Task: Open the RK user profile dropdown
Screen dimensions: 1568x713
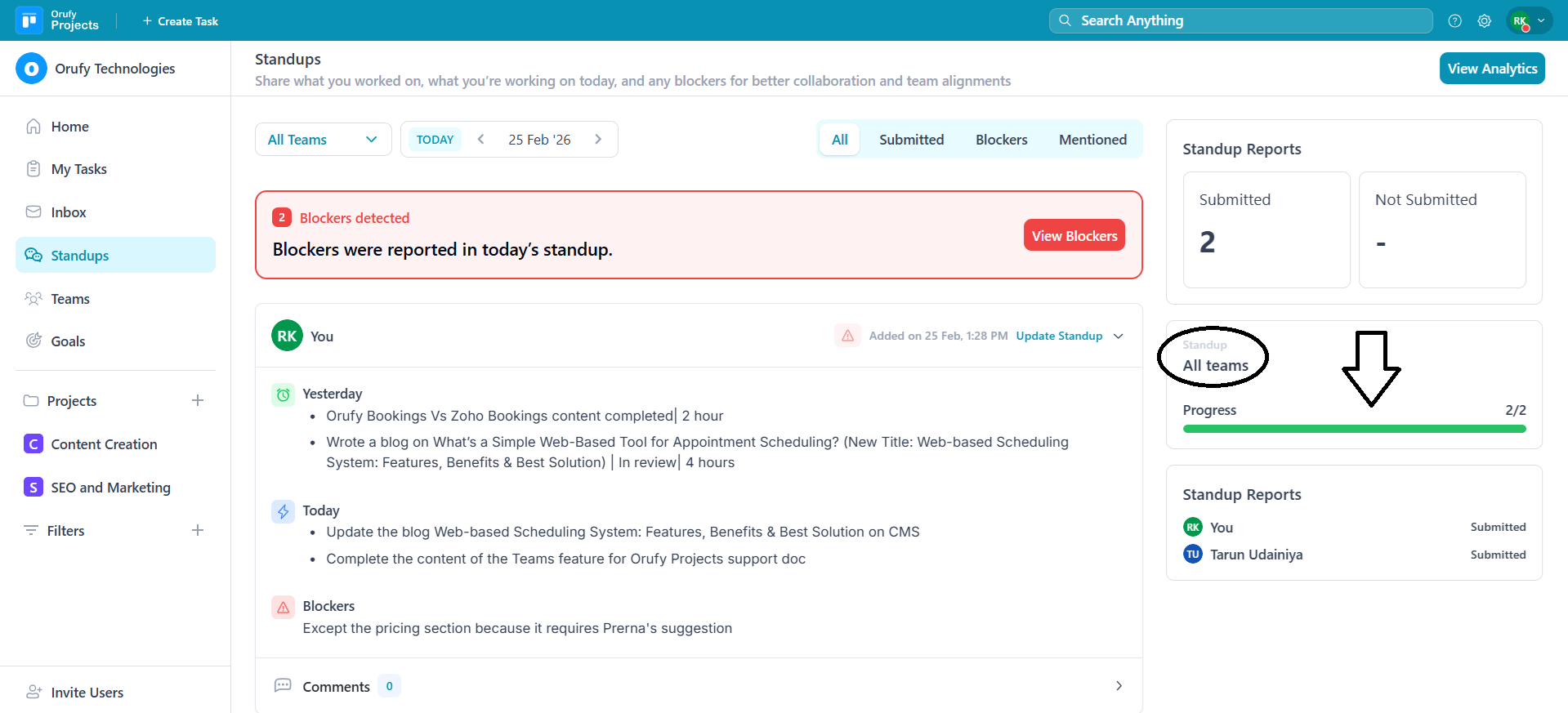Action: (x=1528, y=21)
